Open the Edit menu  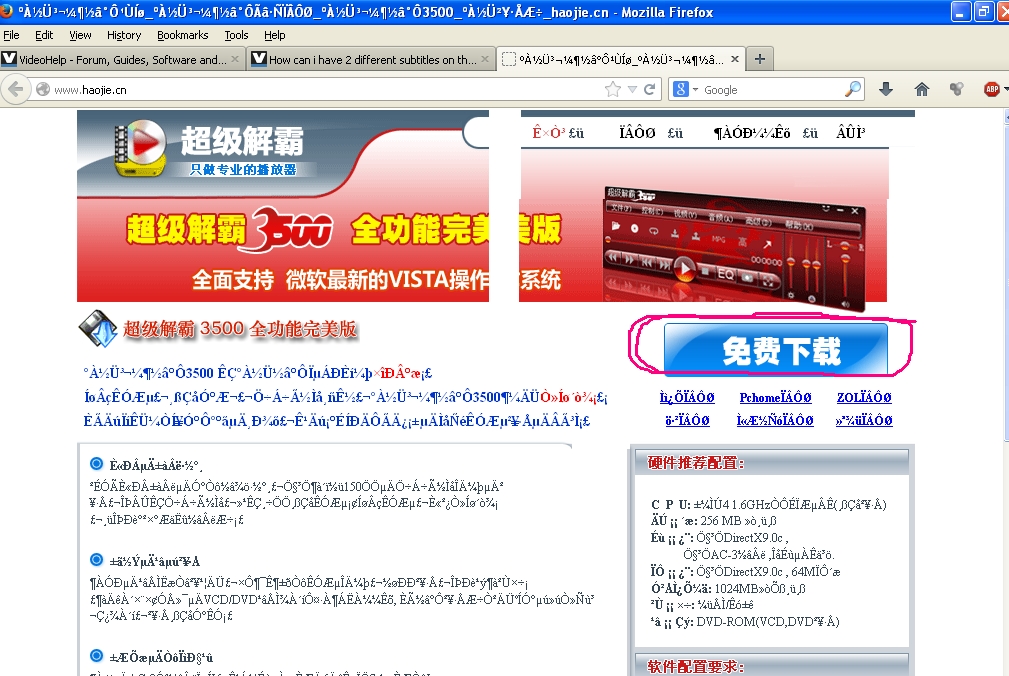point(44,35)
